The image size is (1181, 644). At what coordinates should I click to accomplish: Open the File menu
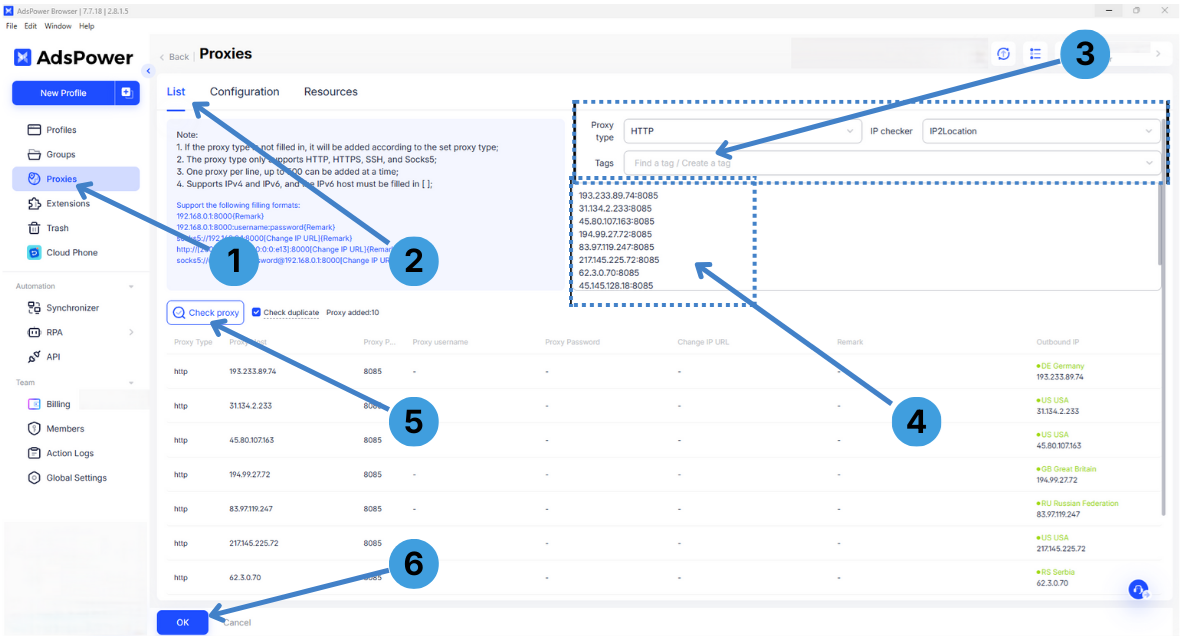[x=11, y=26]
